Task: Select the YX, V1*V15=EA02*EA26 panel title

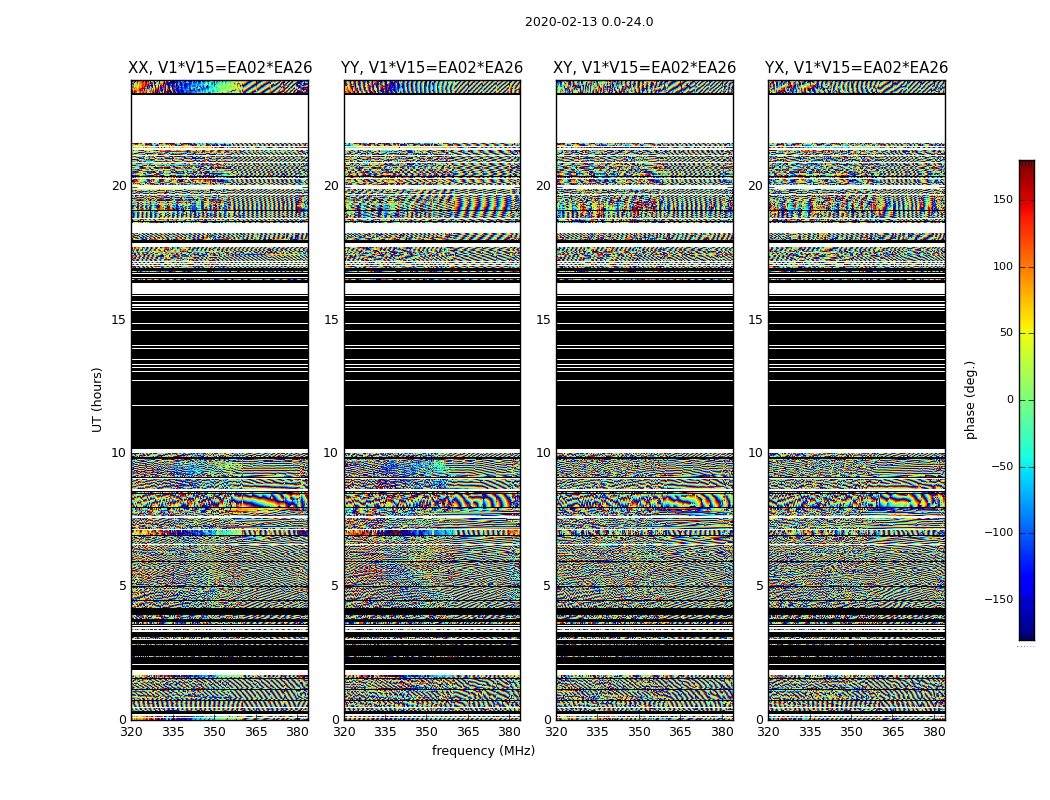Action: tap(856, 68)
